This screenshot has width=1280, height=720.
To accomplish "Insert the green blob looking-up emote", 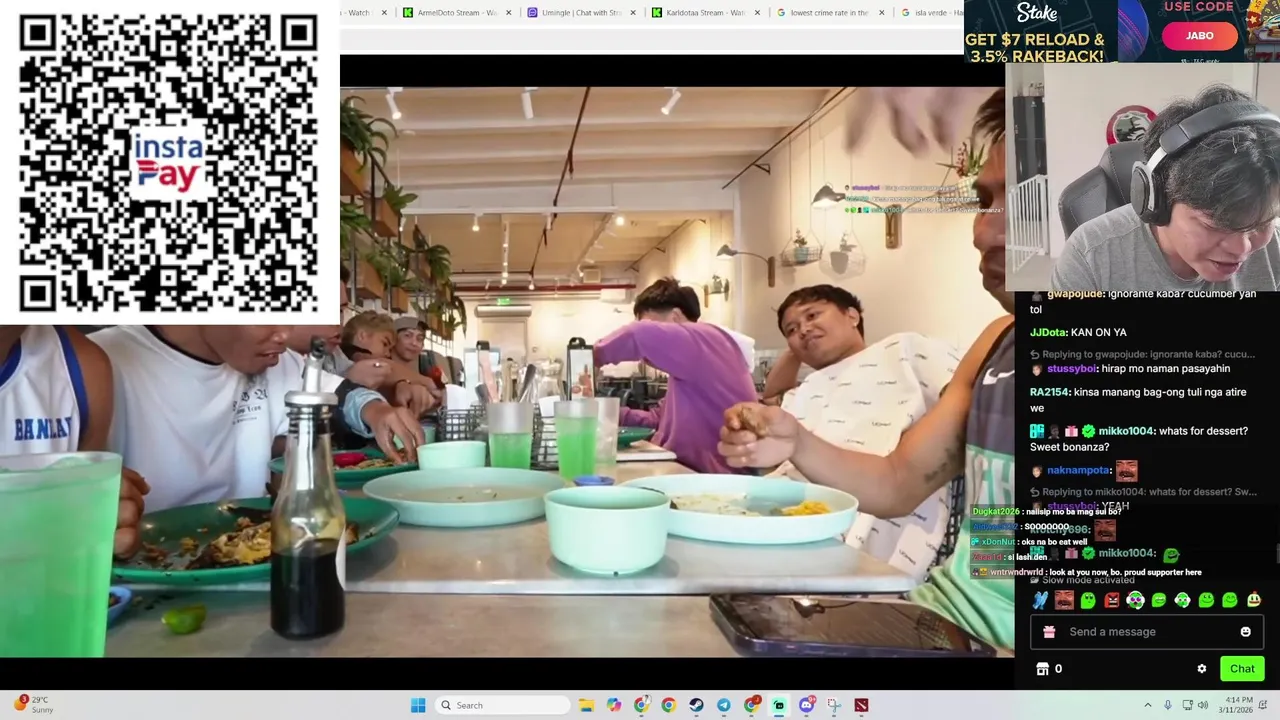I will pyautogui.click(x=1088, y=600).
